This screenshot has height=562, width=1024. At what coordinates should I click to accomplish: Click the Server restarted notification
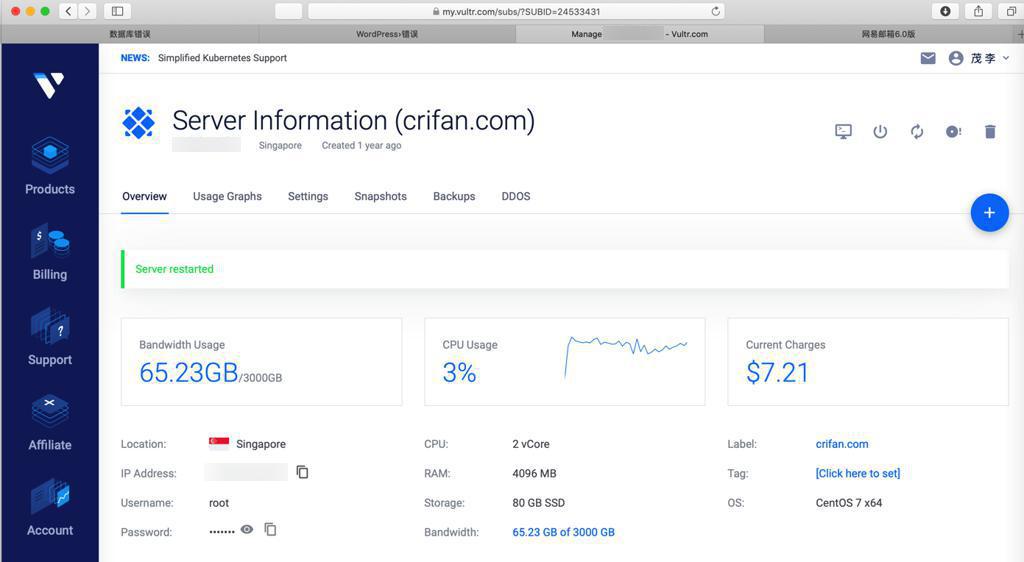click(x=565, y=269)
